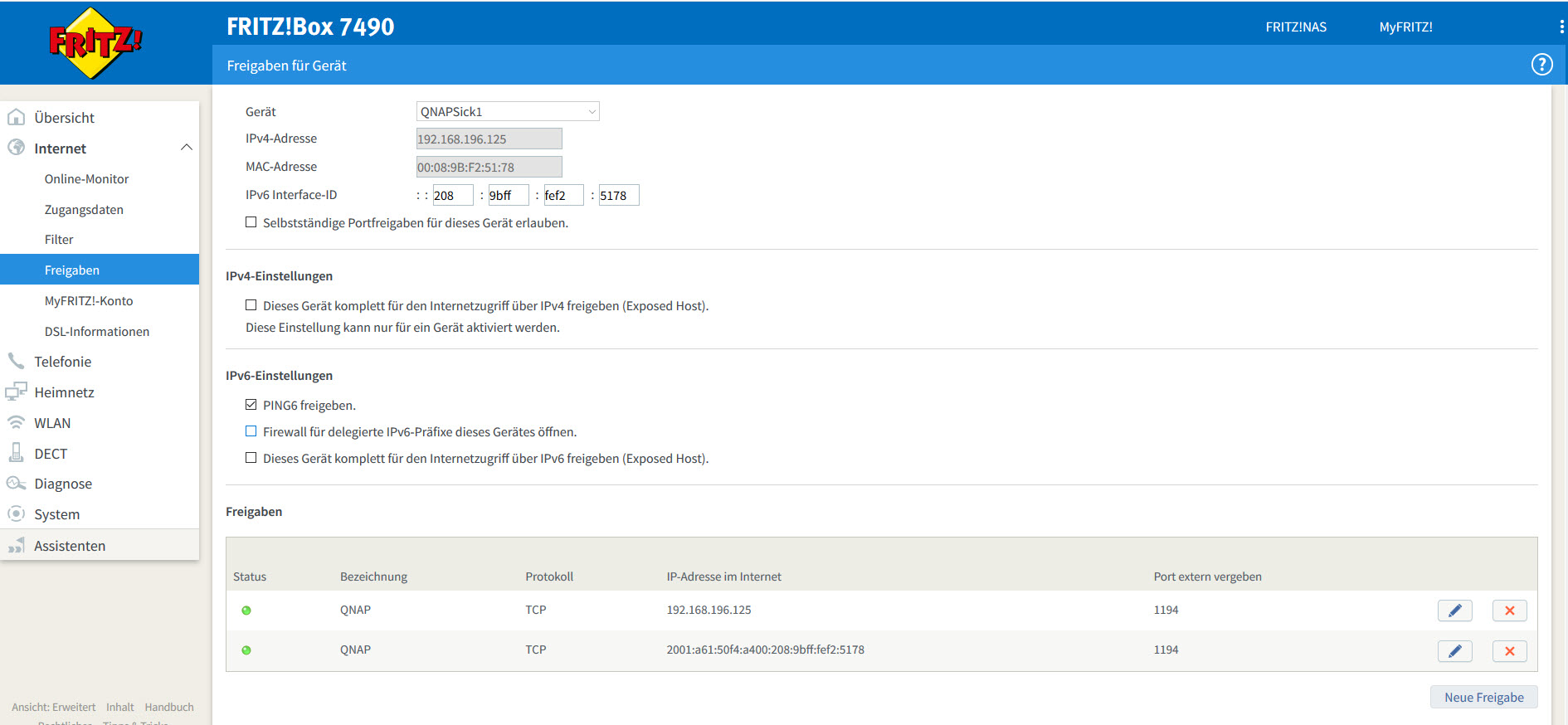Enable IPv4 Exposed Host checkbox
The width and height of the screenshot is (1568, 725).
tap(251, 305)
